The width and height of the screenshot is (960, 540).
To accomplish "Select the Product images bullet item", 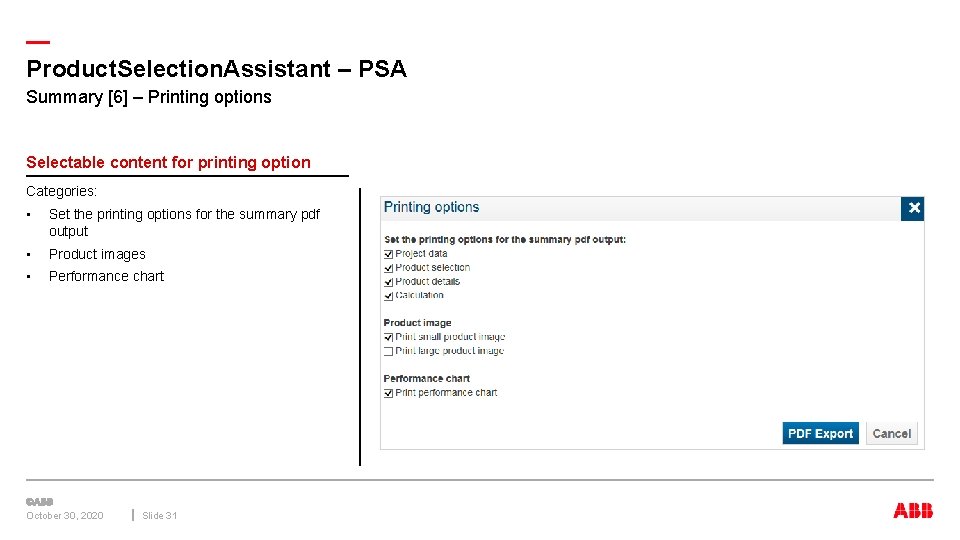I will click(97, 254).
